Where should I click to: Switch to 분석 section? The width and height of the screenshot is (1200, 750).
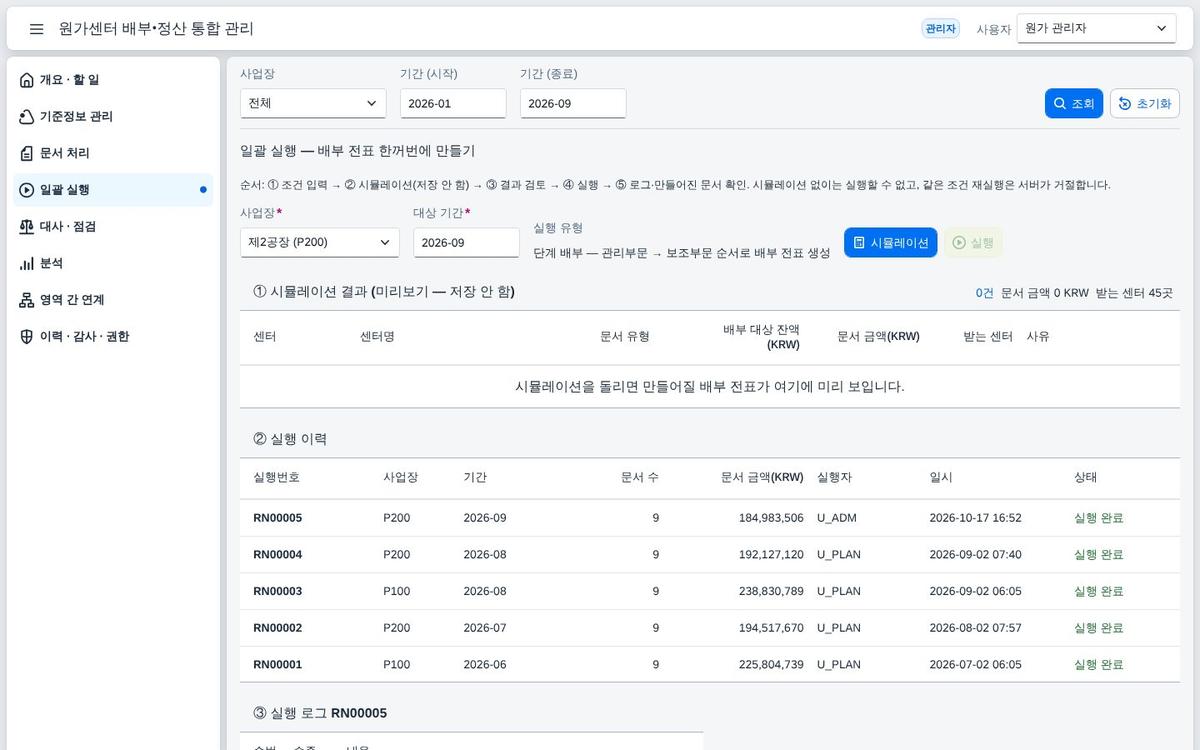(x=113, y=263)
